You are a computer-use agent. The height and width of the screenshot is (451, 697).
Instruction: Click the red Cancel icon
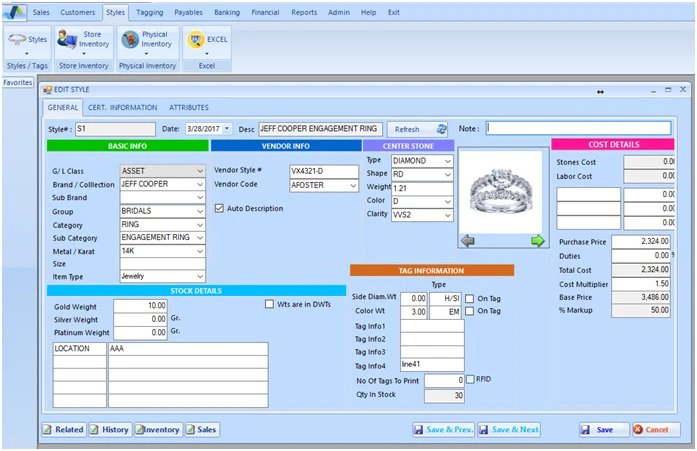click(638, 430)
